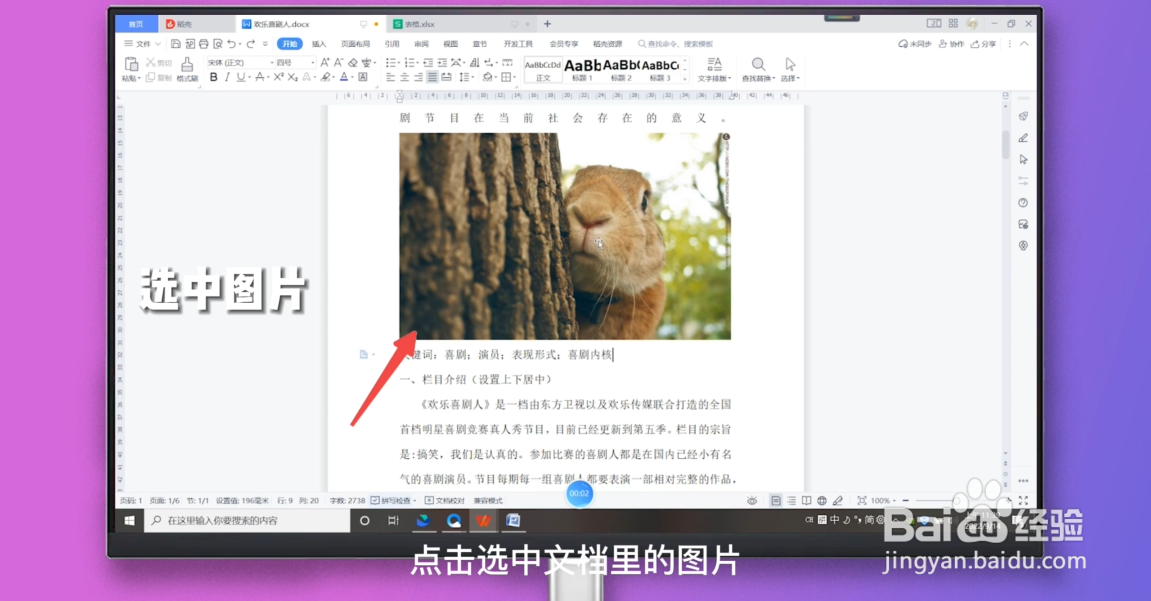Open the 插入 (Insert) ribbon tab

(319, 44)
